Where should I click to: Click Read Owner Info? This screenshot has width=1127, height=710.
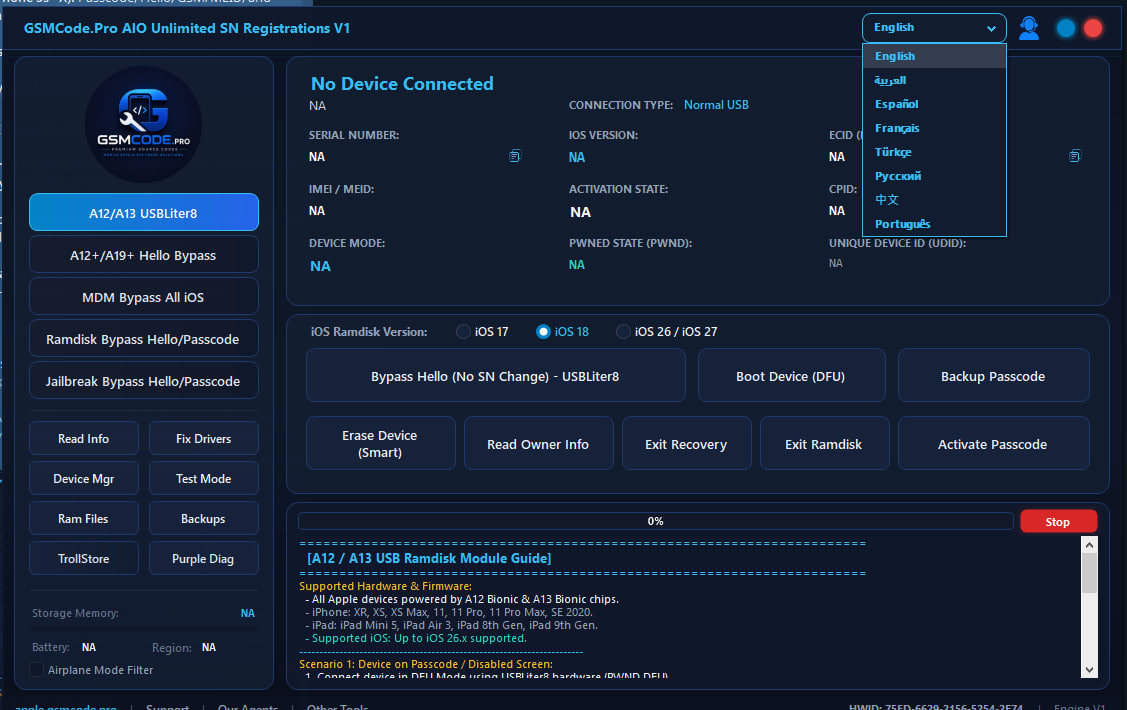click(x=538, y=443)
